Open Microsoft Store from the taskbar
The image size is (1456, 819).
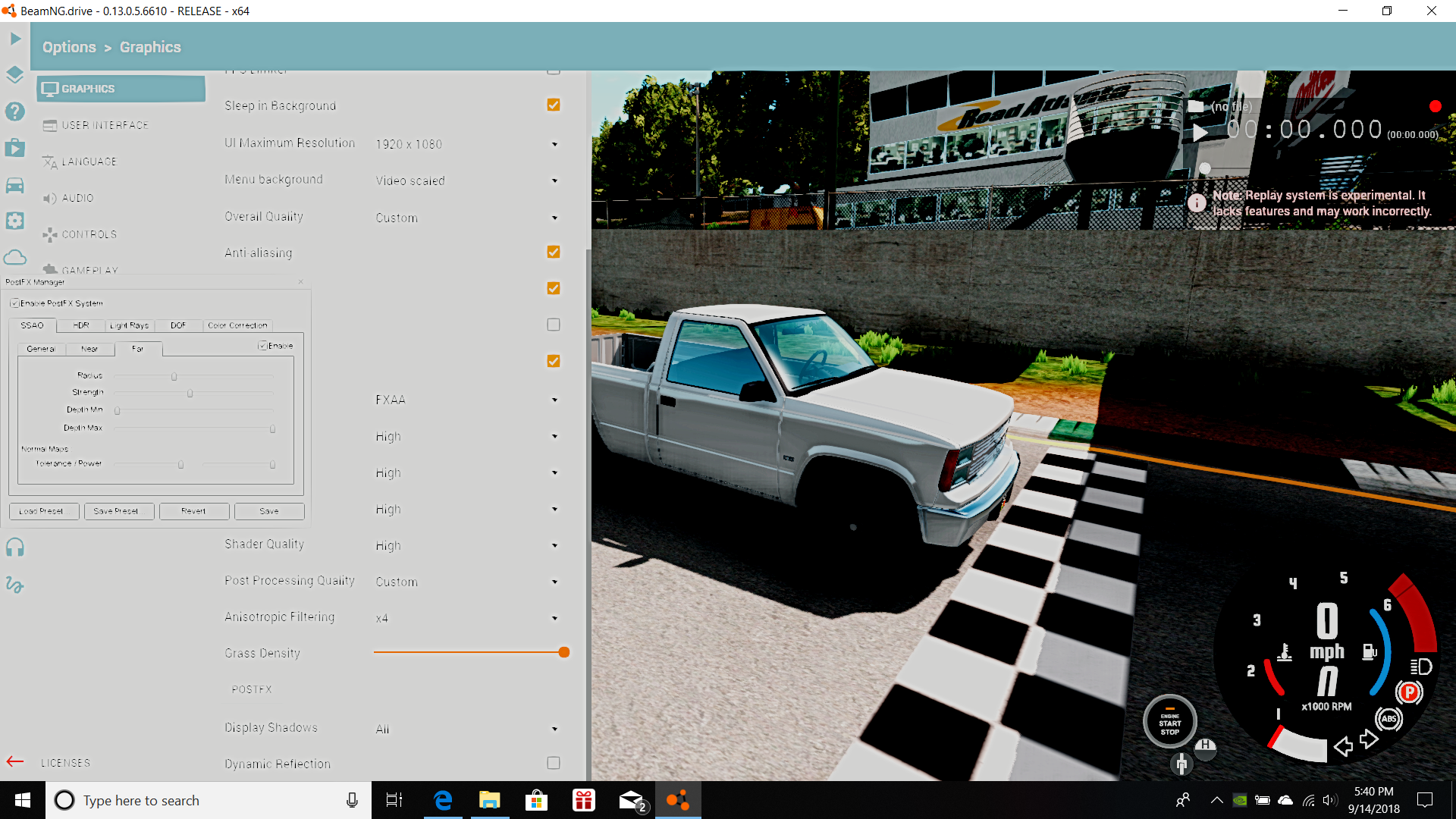point(537,800)
